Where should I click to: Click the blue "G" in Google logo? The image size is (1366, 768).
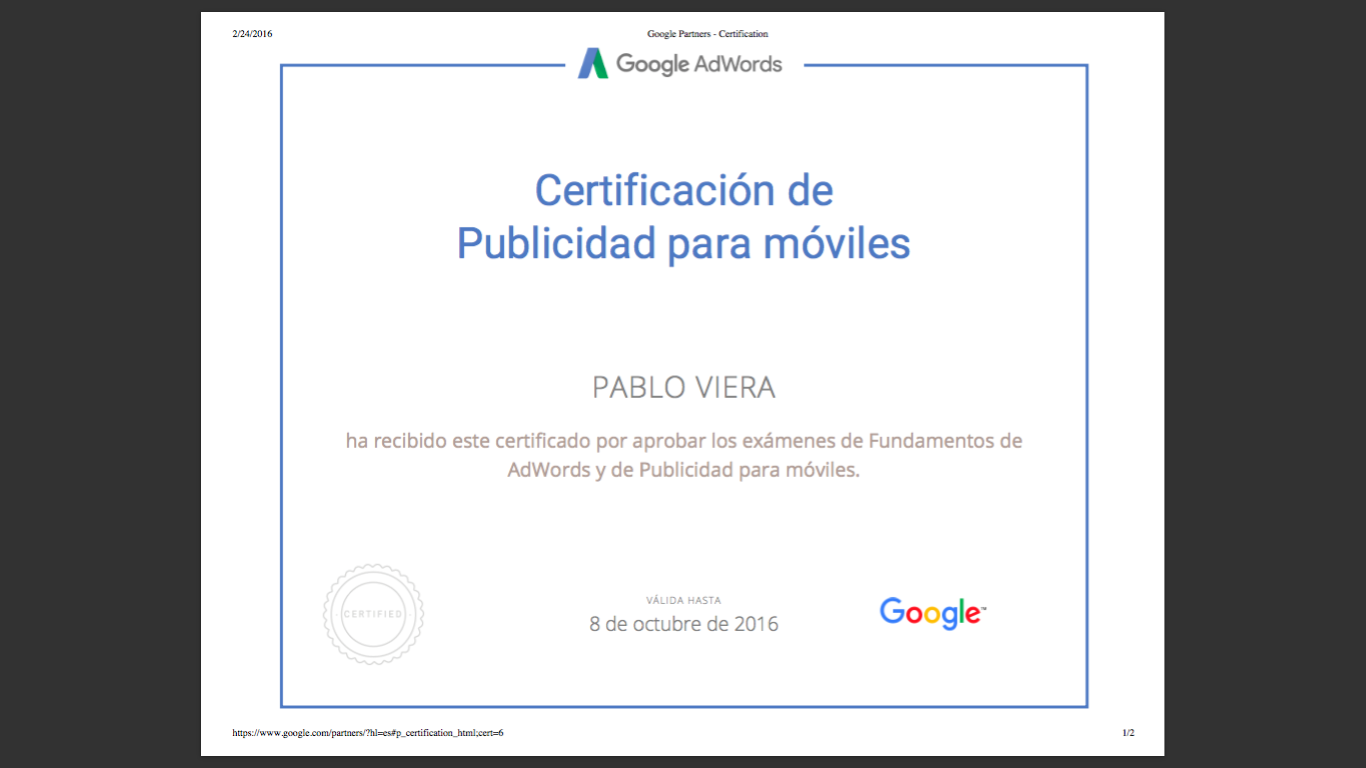892,611
